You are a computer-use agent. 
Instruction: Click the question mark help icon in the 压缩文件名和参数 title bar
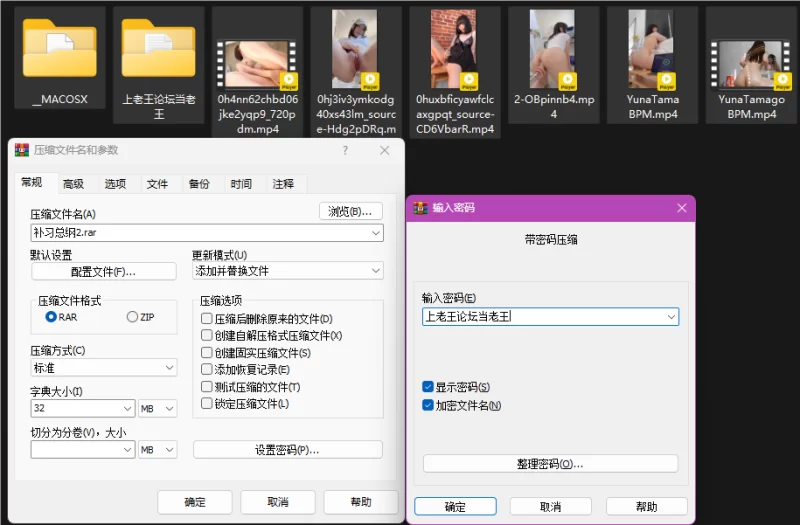click(x=346, y=150)
